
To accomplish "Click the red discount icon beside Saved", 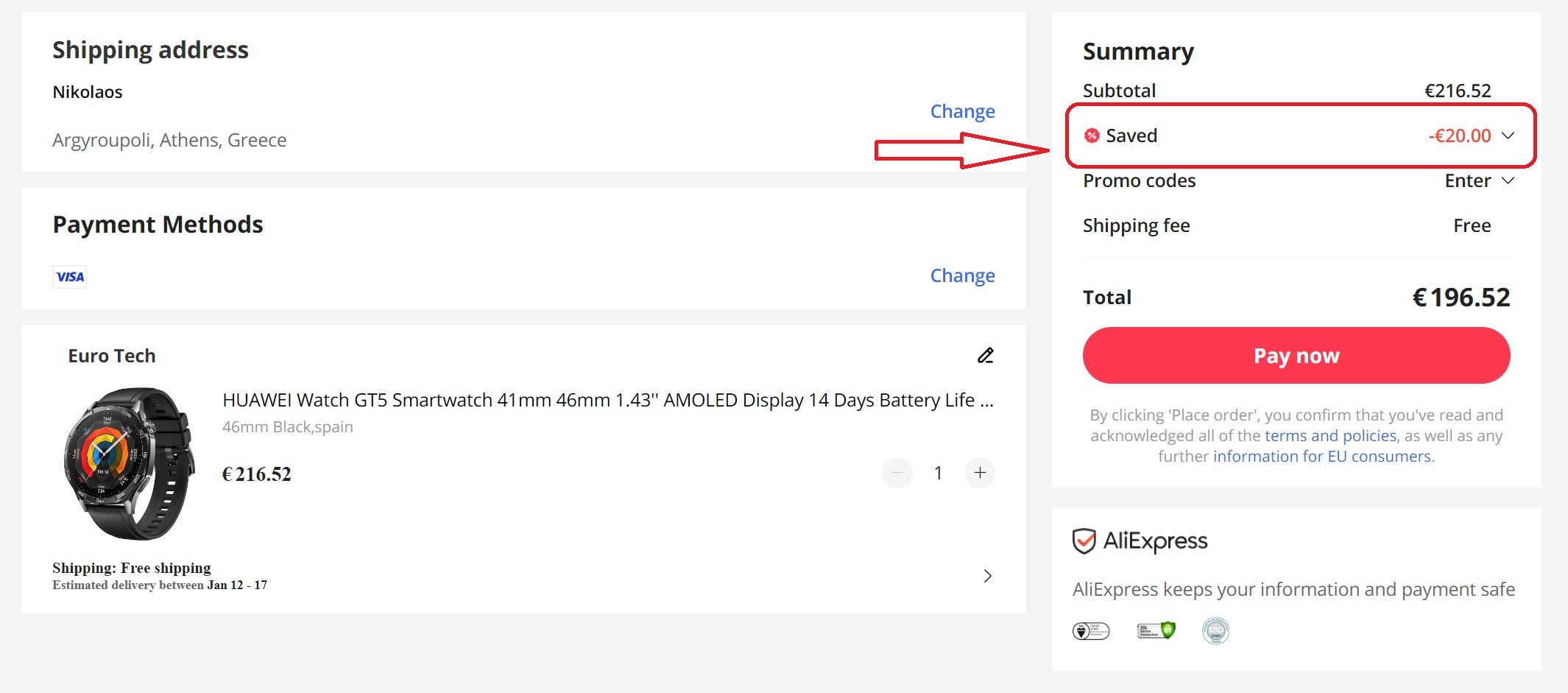I will pyautogui.click(x=1092, y=136).
